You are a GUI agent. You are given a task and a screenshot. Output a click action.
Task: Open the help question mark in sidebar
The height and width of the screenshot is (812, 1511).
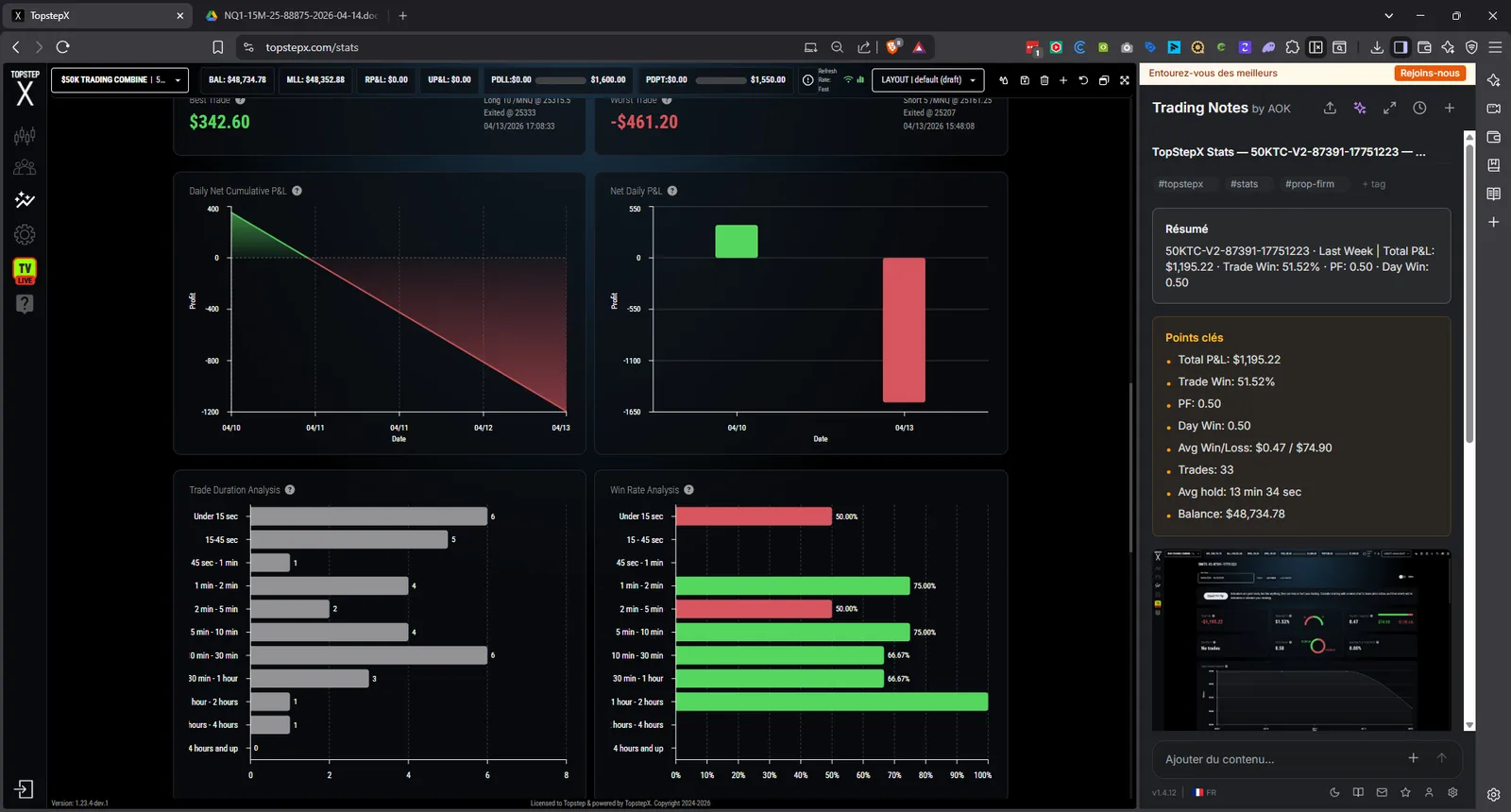coord(25,304)
